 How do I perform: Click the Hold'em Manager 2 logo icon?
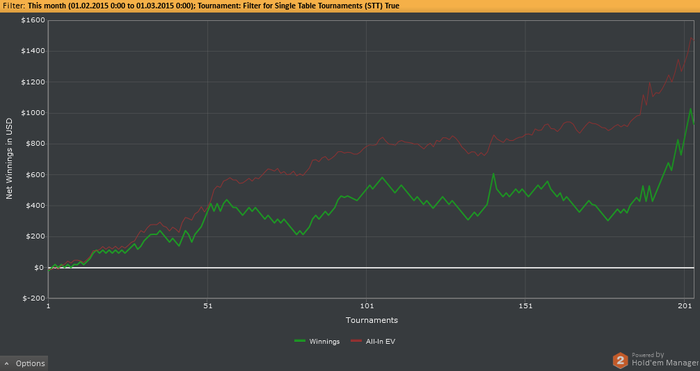click(x=620, y=360)
